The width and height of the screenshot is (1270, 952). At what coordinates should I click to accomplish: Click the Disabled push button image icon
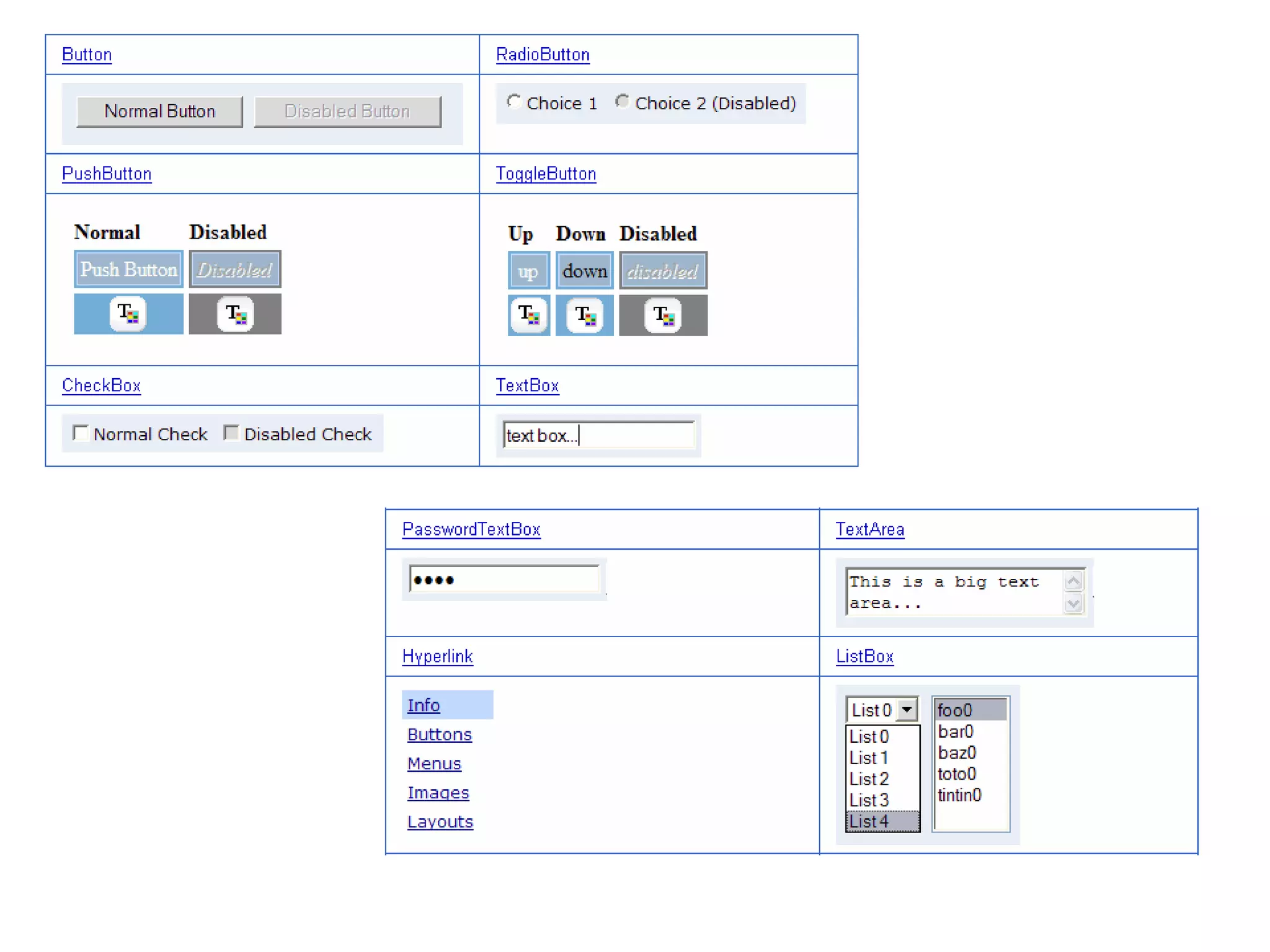[235, 314]
